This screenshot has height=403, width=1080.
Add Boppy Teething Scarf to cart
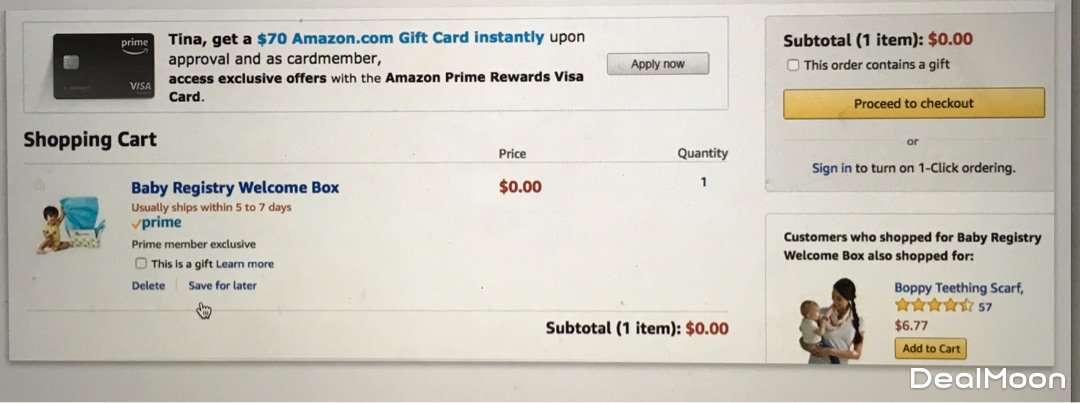[x=931, y=349]
